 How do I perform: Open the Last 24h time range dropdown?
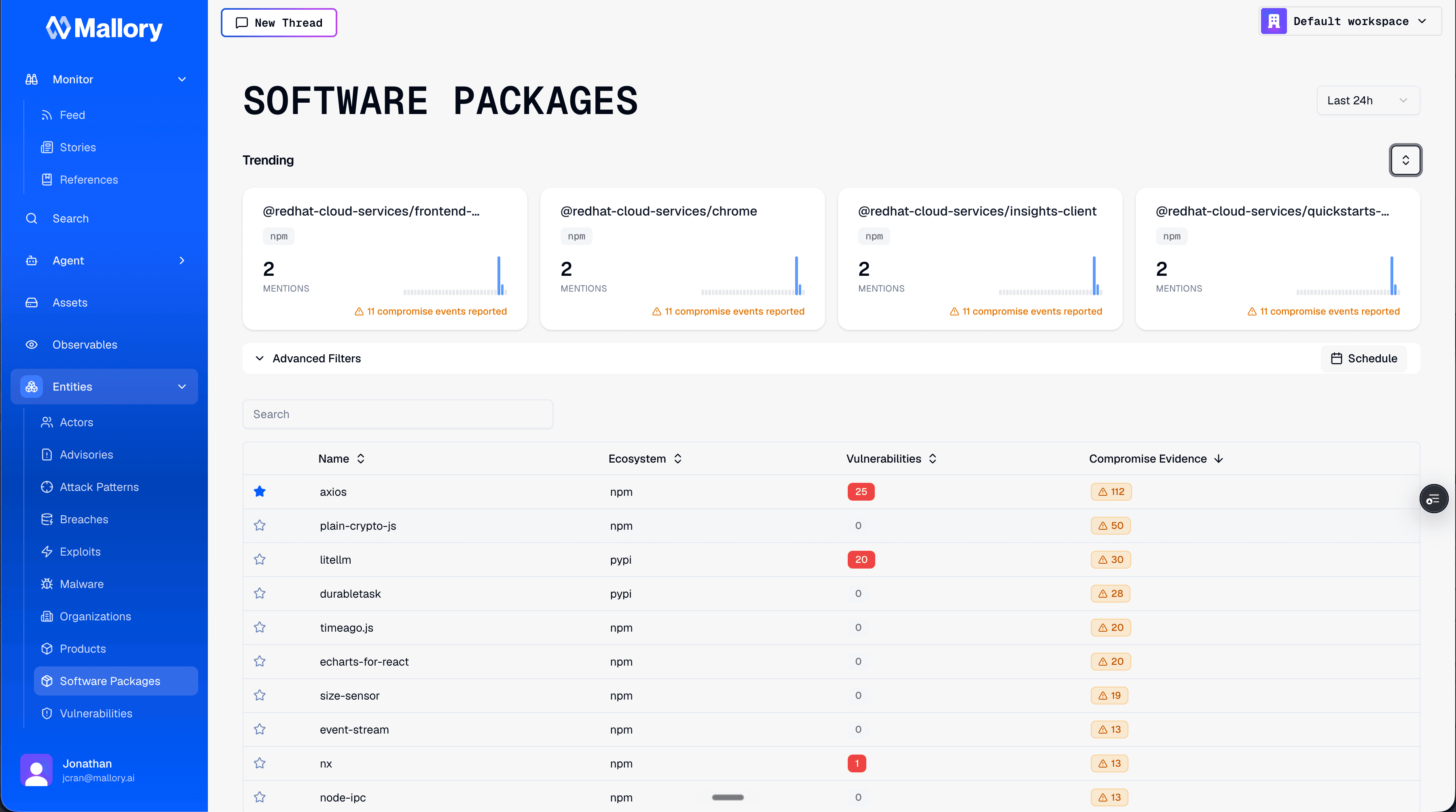[x=1368, y=101]
